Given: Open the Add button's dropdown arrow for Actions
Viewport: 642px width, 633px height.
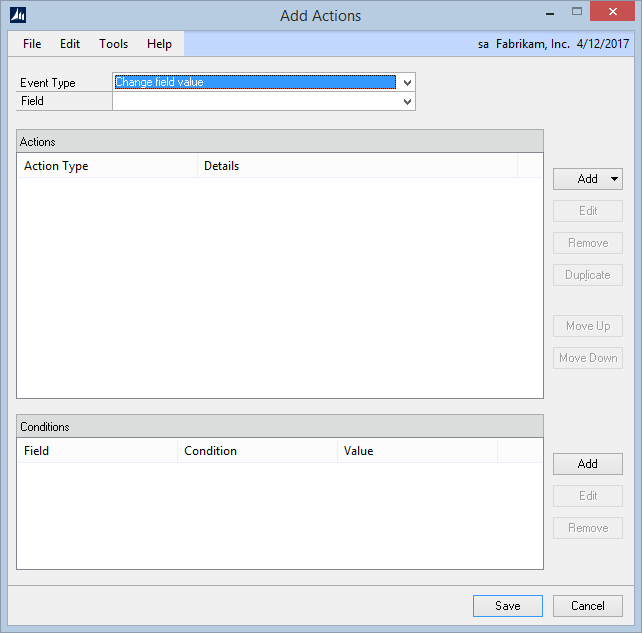Looking at the screenshot, I should point(614,179).
